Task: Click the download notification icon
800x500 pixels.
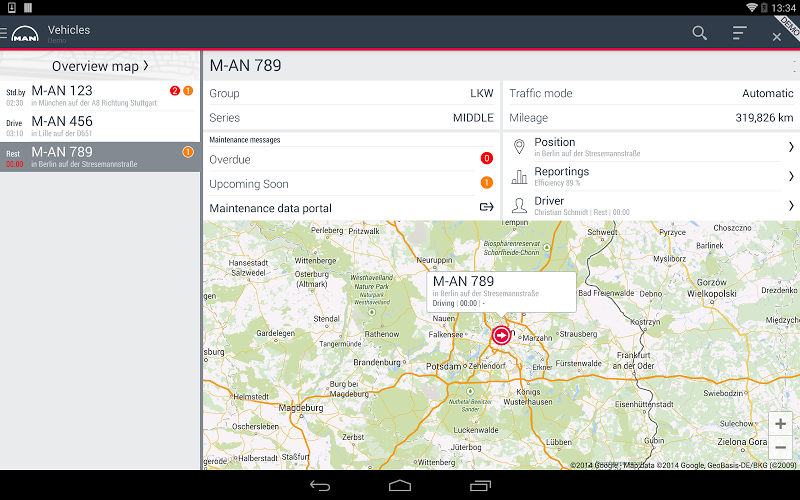Action: [x=11, y=7]
